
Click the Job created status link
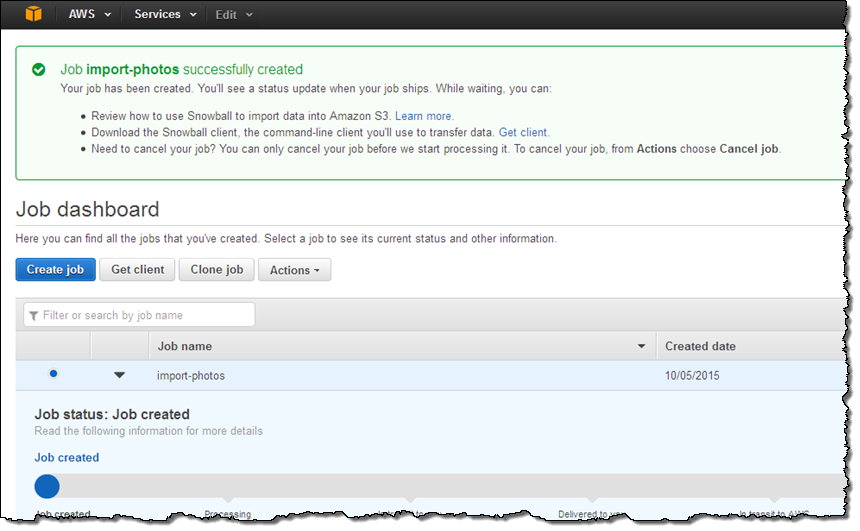pos(67,458)
